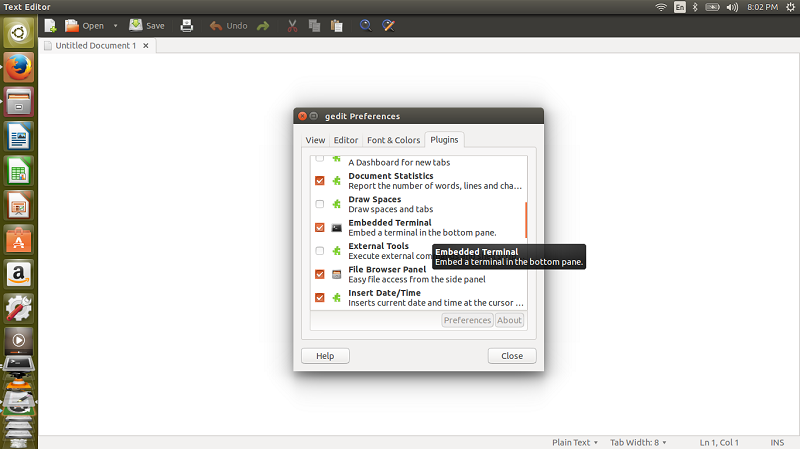This screenshot has height=449, width=800.
Task: Click the Cut scissors icon
Action: coord(292,26)
